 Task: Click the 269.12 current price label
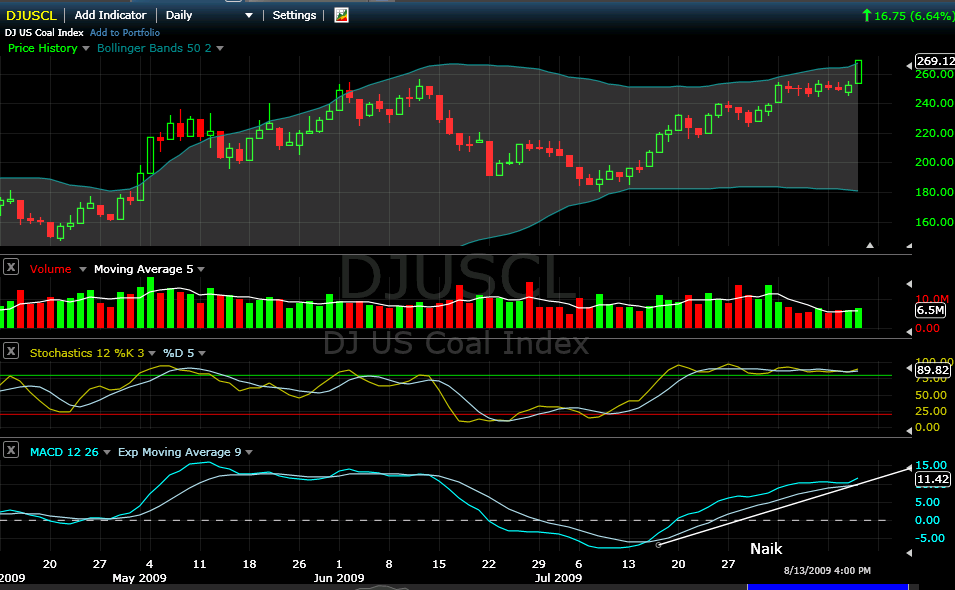tap(935, 61)
